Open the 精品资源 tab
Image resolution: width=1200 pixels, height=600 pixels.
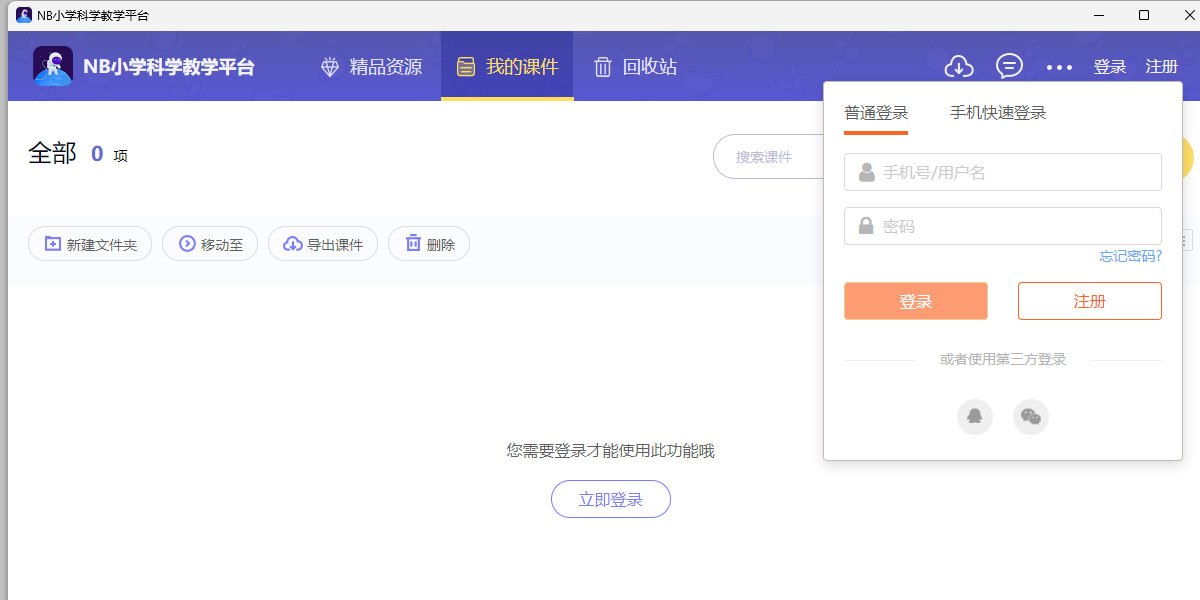tap(371, 67)
